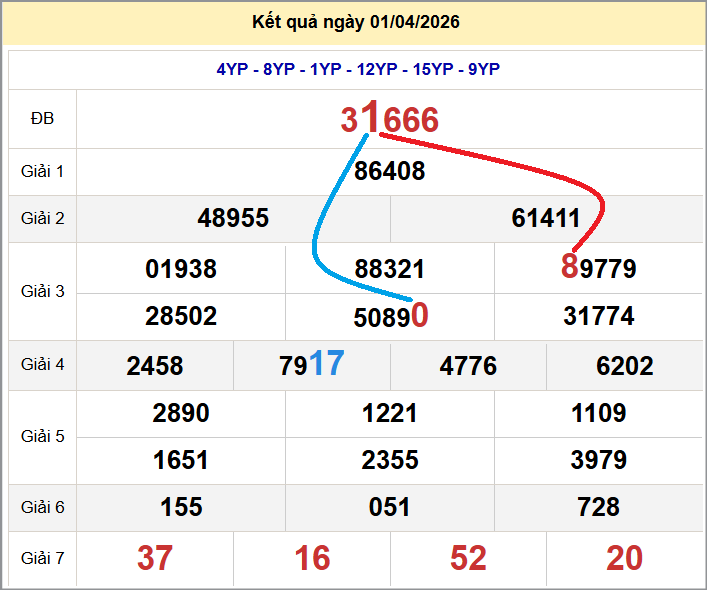Click the Giải 4 row label
The height and width of the screenshot is (590, 707).
[x=42, y=365]
